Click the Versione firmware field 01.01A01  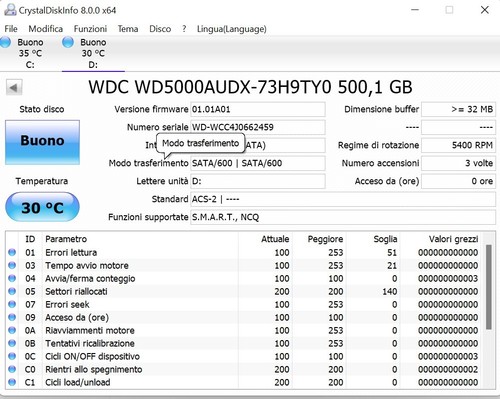pyautogui.click(x=258, y=109)
